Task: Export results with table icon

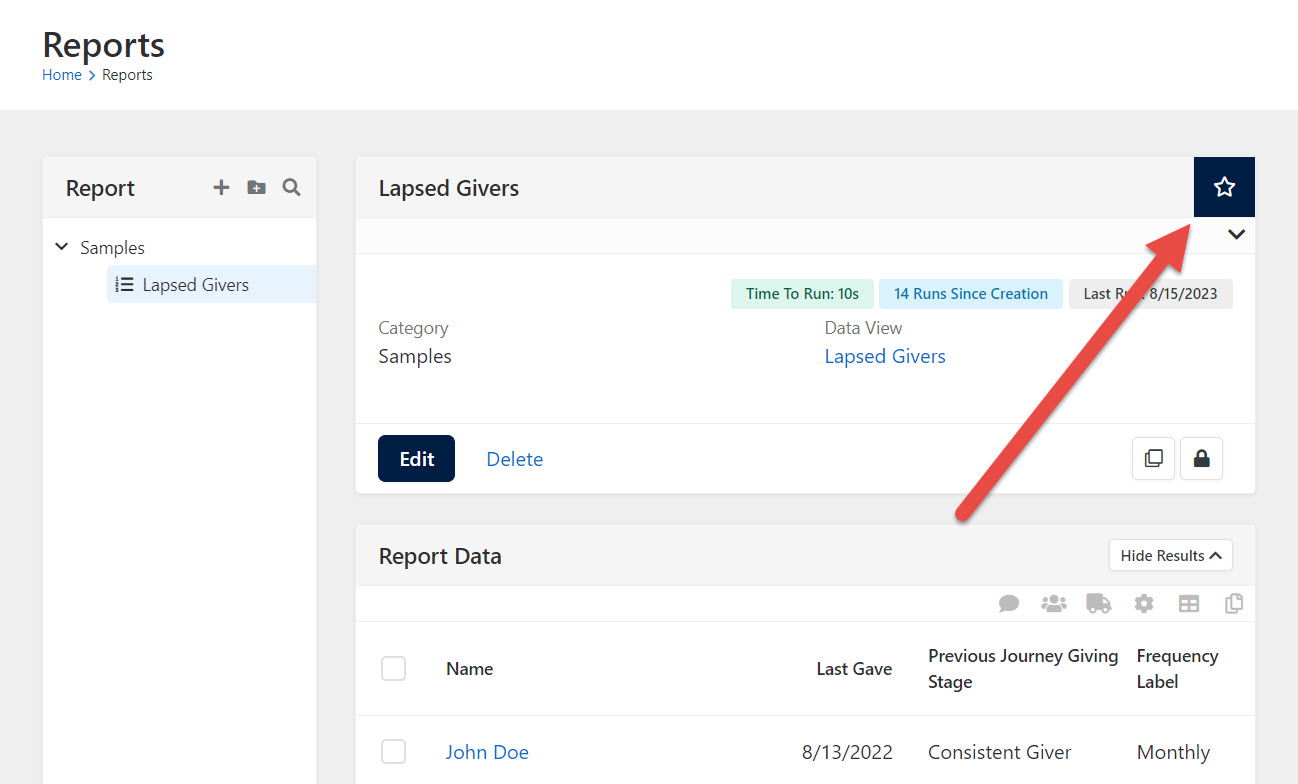Action: [x=1189, y=604]
